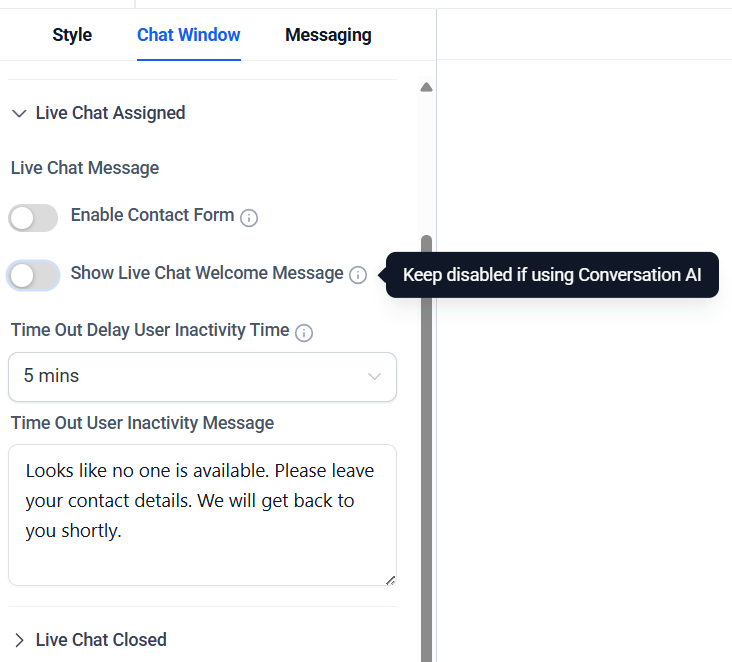Click the scrollbar up arrow
Image resolution: width=732 pixels, height=662 pixels.
coord(426,87)
